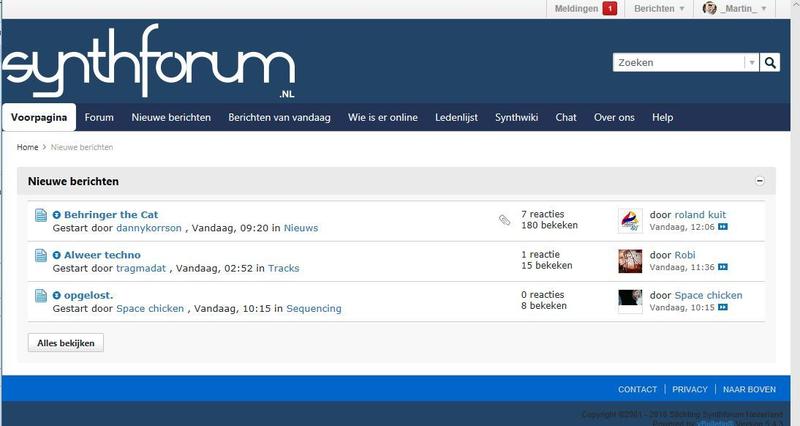Open the Tracks forum section
Image resolution: width=800 pixels, height=426 pixels.
coord(284,268)
